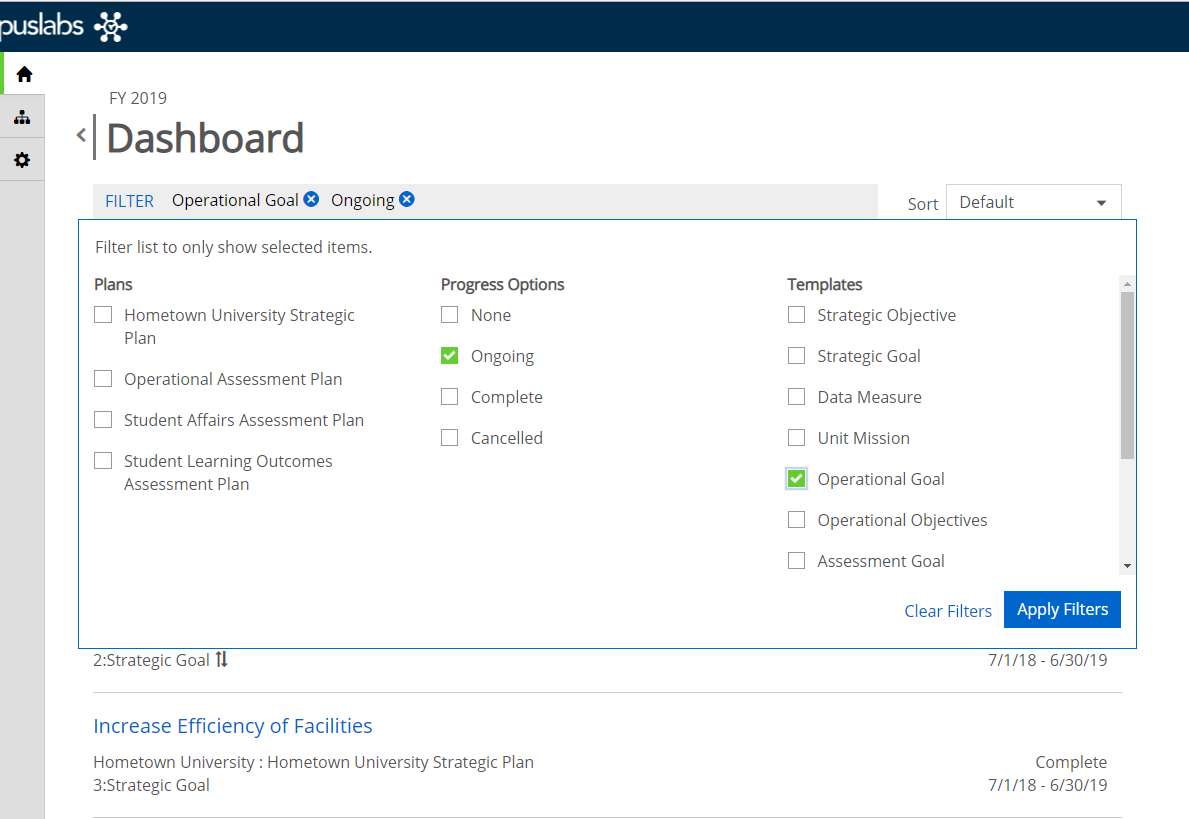Uncheck the Operational Goal template
Image resolution: width=1189 pixels, height=819 pixels.
pyautogui.click(x=796, y=479)
